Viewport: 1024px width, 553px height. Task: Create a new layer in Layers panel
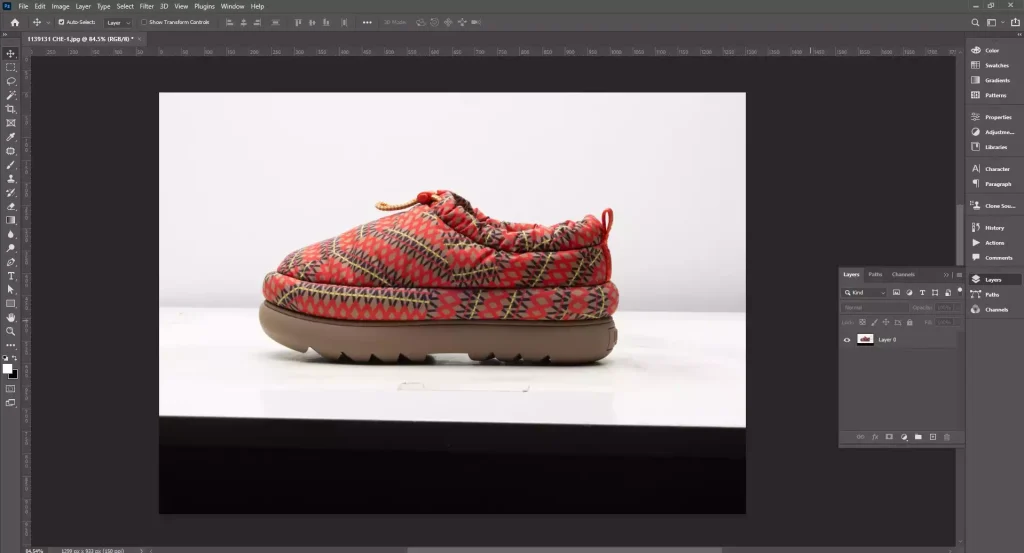[x=932, y=437]
